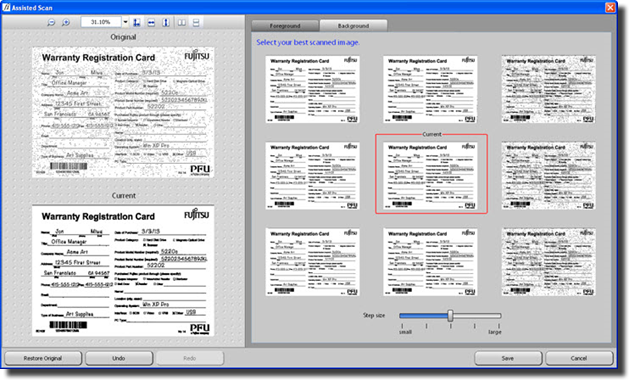Click the zoom percentage field showing 31.10%

pos(101,22)
